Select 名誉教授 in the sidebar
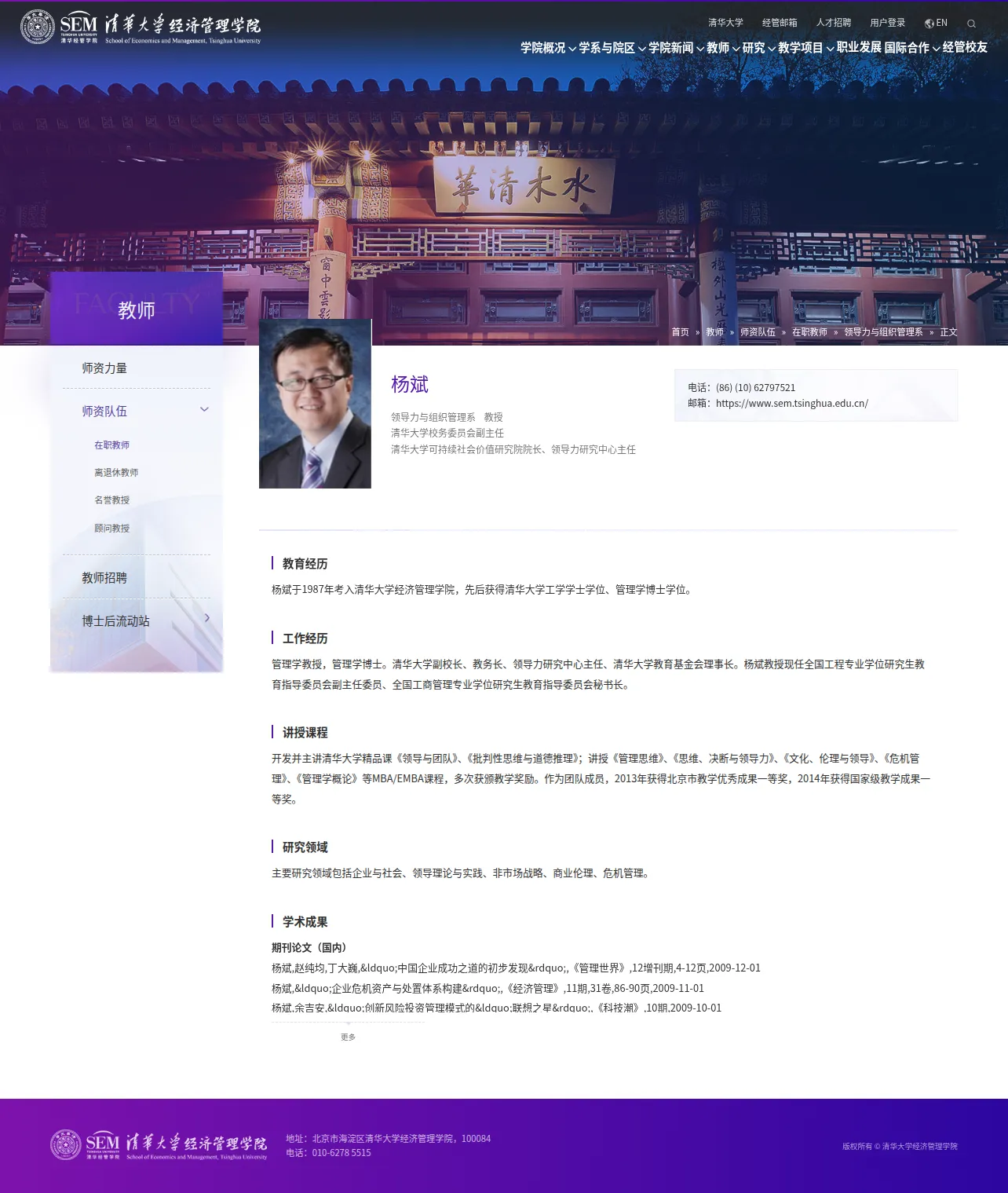This screenshot has height=1193, width=1008. point(112,500)
